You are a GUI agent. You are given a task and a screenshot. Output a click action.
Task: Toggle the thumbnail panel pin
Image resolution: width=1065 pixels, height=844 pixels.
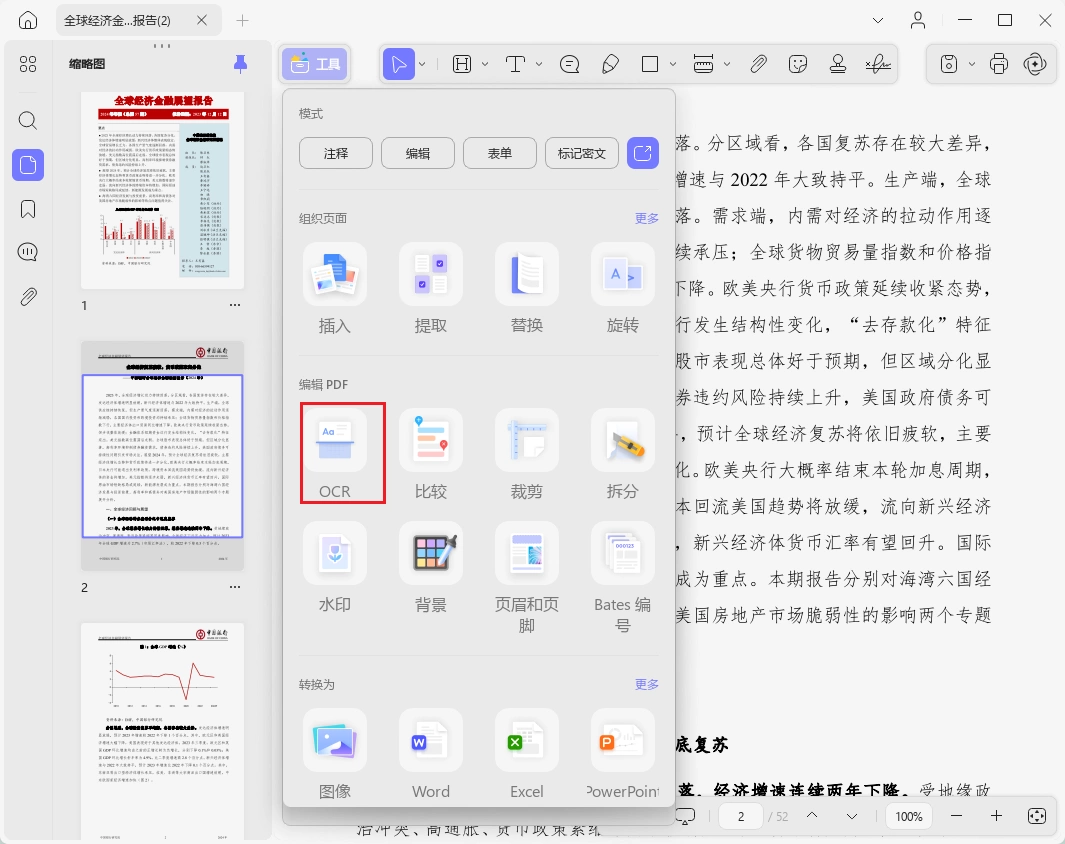tap(240, 64)
